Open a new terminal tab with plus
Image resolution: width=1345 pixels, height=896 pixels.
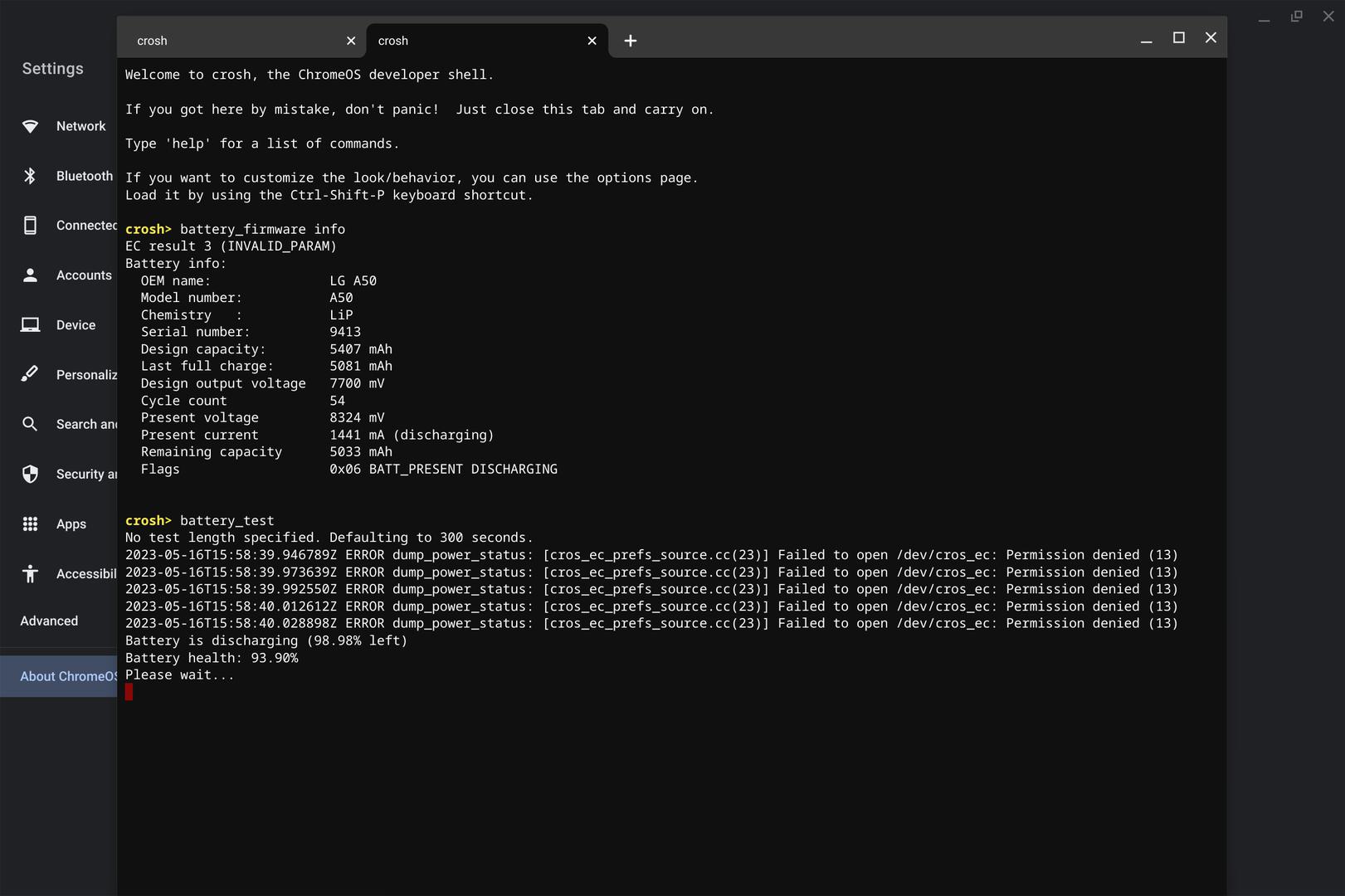pos(631,41)
